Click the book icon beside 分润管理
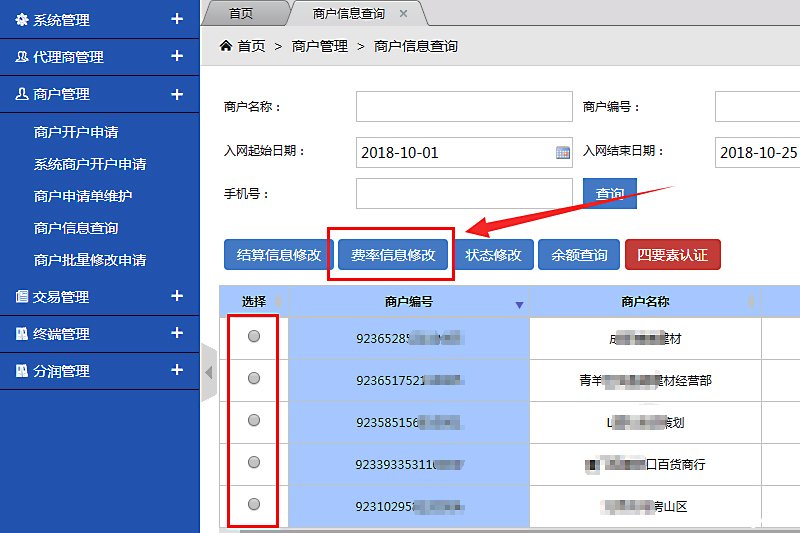800x533 pixels. 21,371
